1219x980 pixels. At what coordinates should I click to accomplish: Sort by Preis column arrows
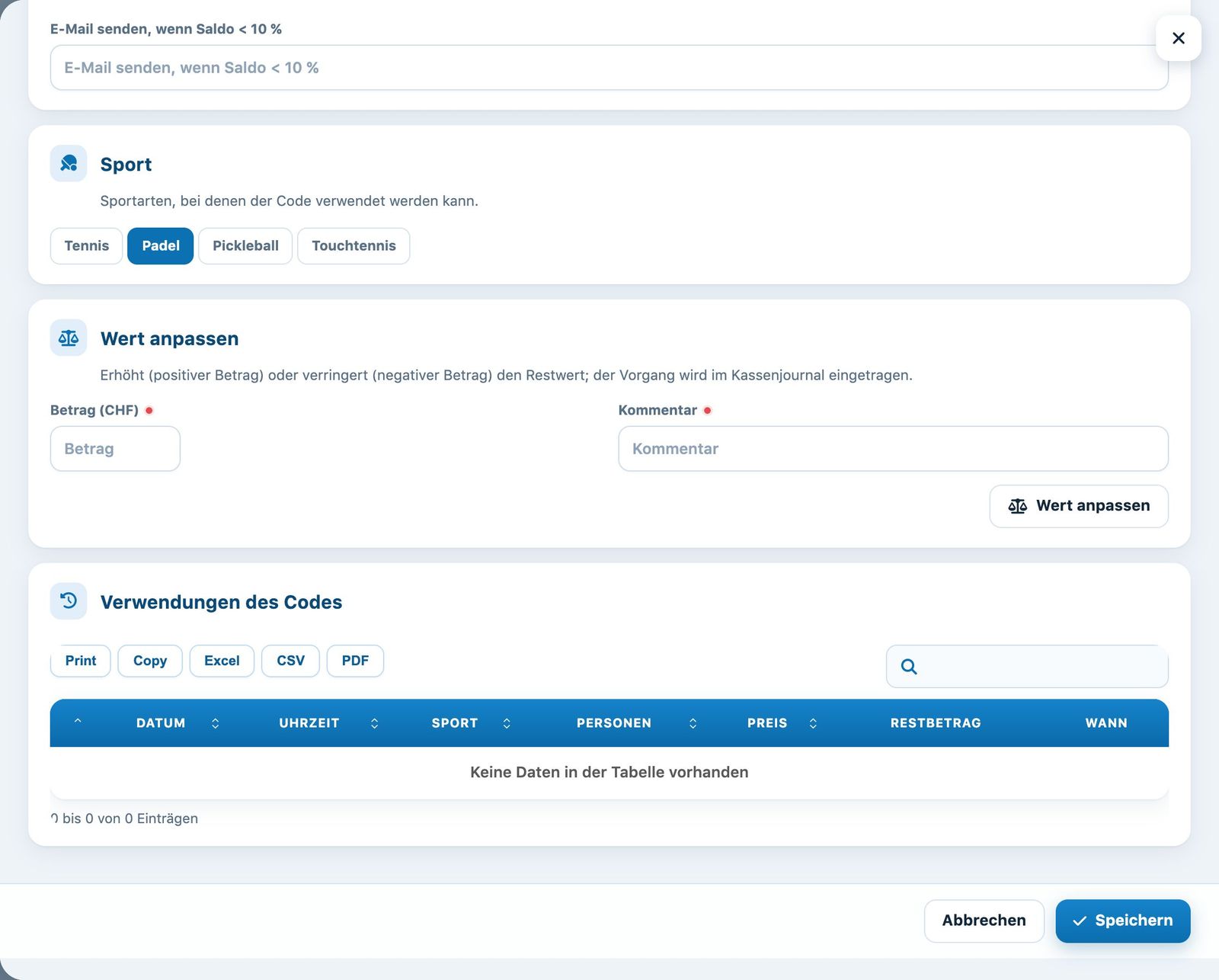pyautogui.click(x=813, y=723)
